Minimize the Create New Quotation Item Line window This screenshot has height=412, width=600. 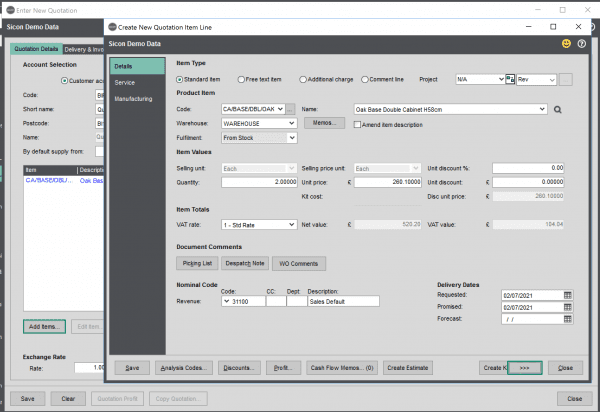coord(528,27)
